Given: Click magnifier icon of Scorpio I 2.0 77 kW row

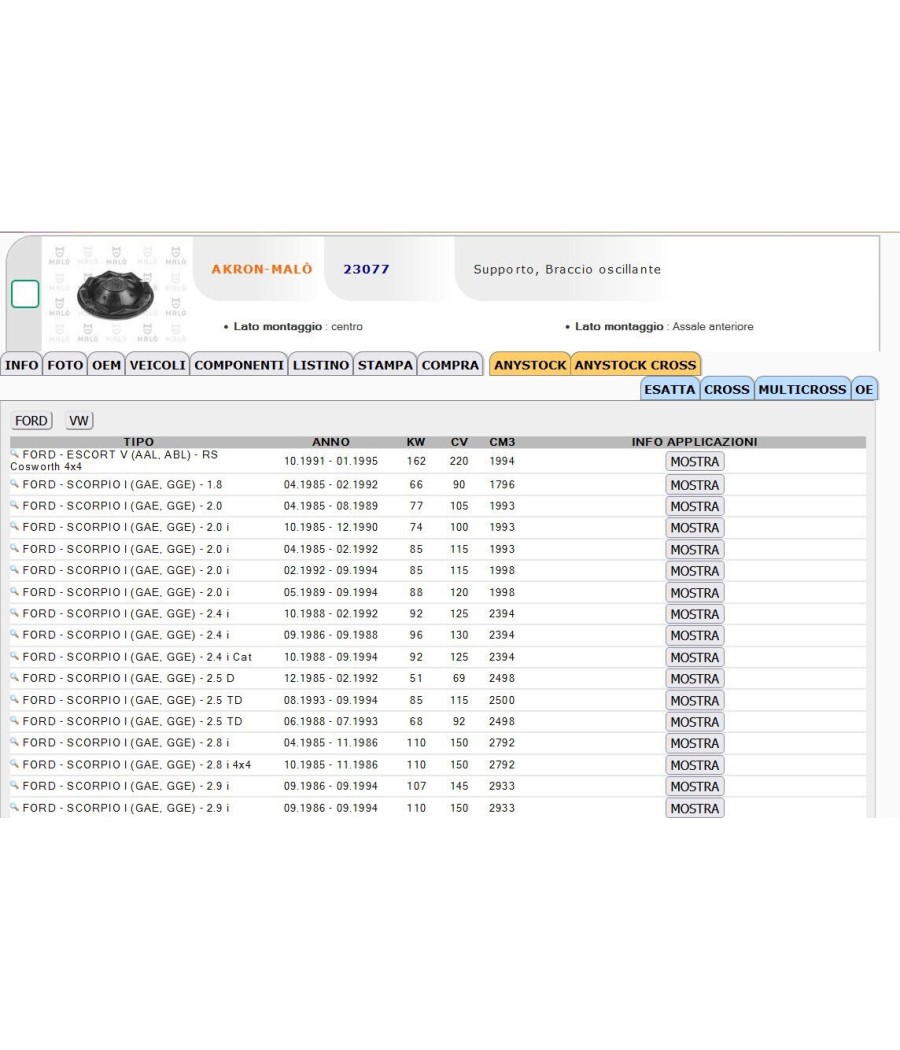Looking at the screenshot, I should tap(15, 504).
